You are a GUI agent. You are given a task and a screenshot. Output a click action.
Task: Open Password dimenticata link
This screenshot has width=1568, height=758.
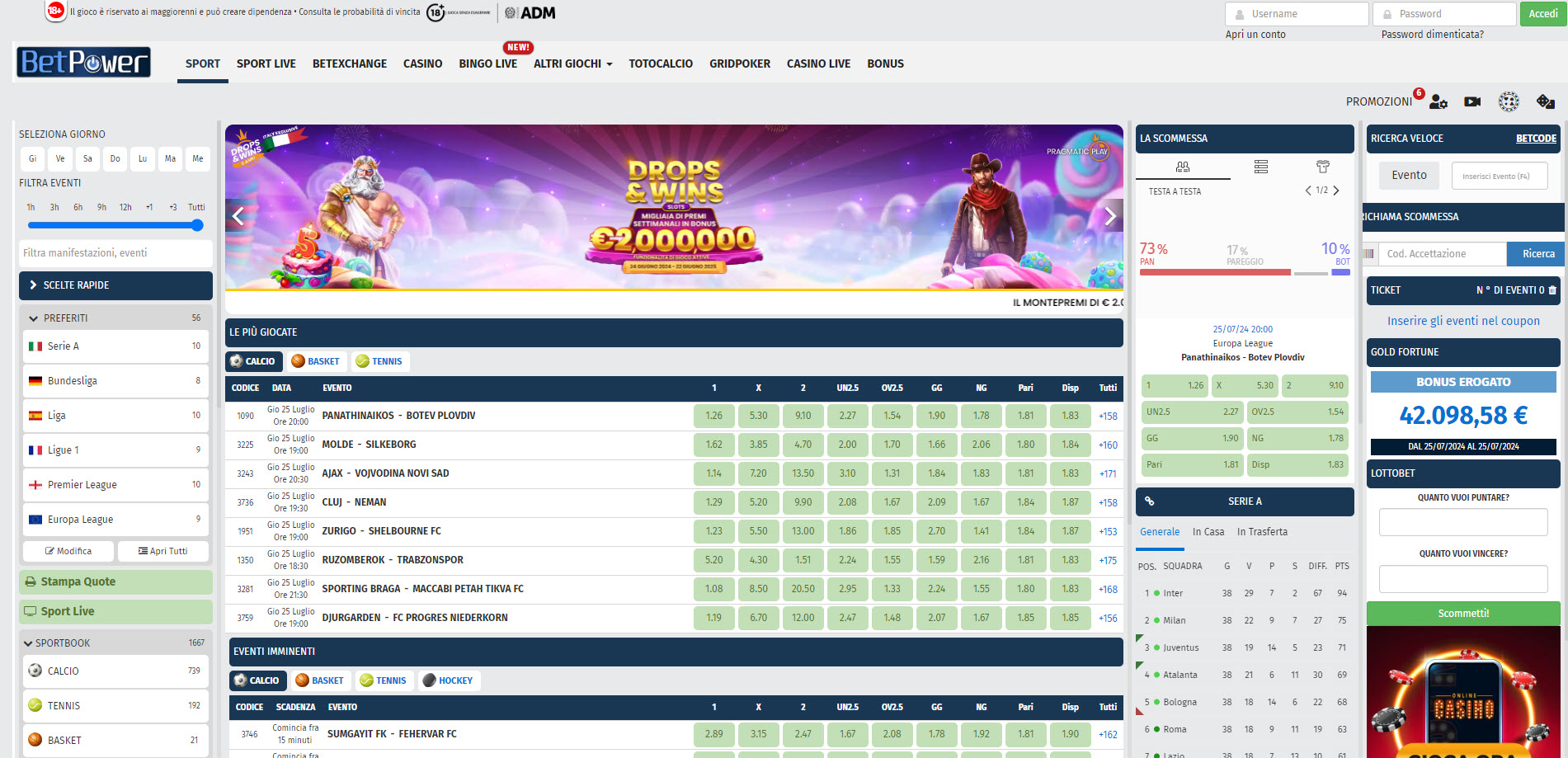point(1432,35)
